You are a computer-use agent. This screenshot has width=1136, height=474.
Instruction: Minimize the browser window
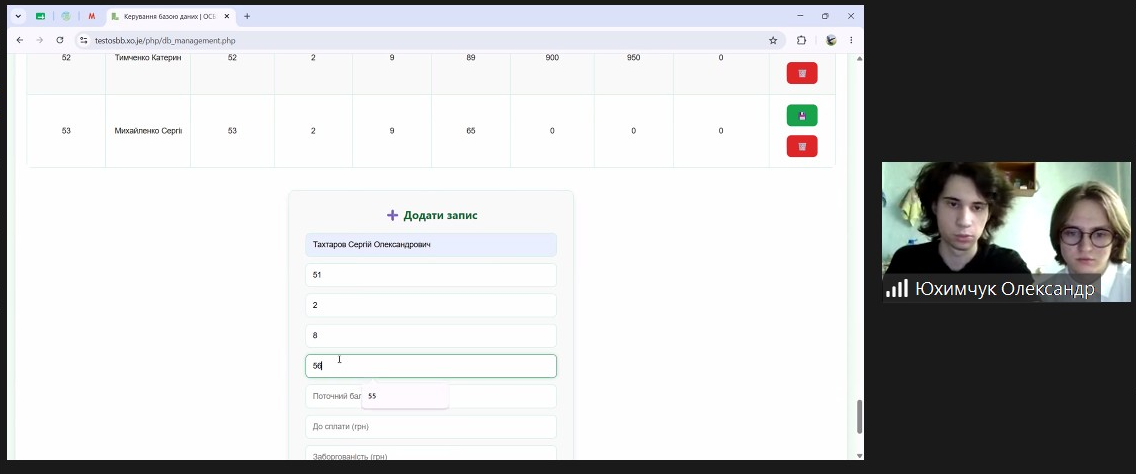[801, 16]
